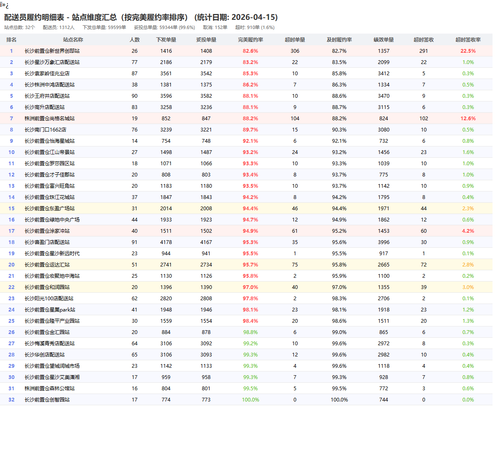
Task: Click the '90.3%' cell
Action: (x=339, y=130)
